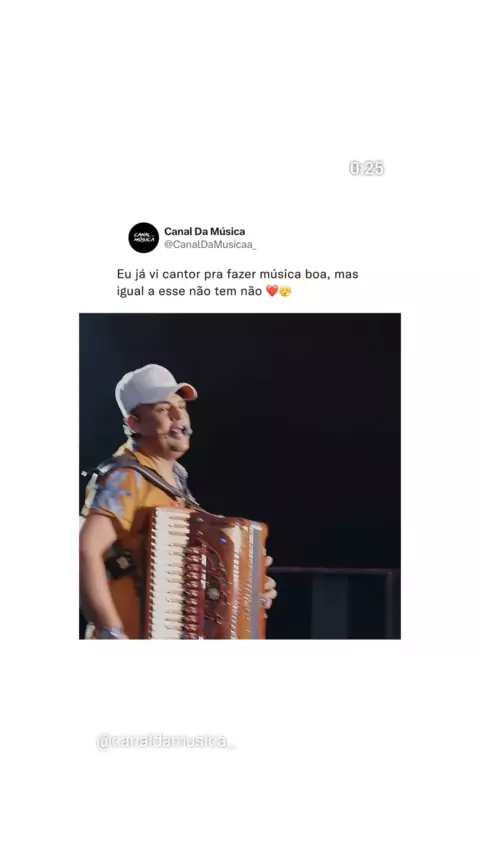Image resolution: width=480 pixels, height=854 pixels.
Task: Click the astonished face emoji
Action: (x=285, y=291)
